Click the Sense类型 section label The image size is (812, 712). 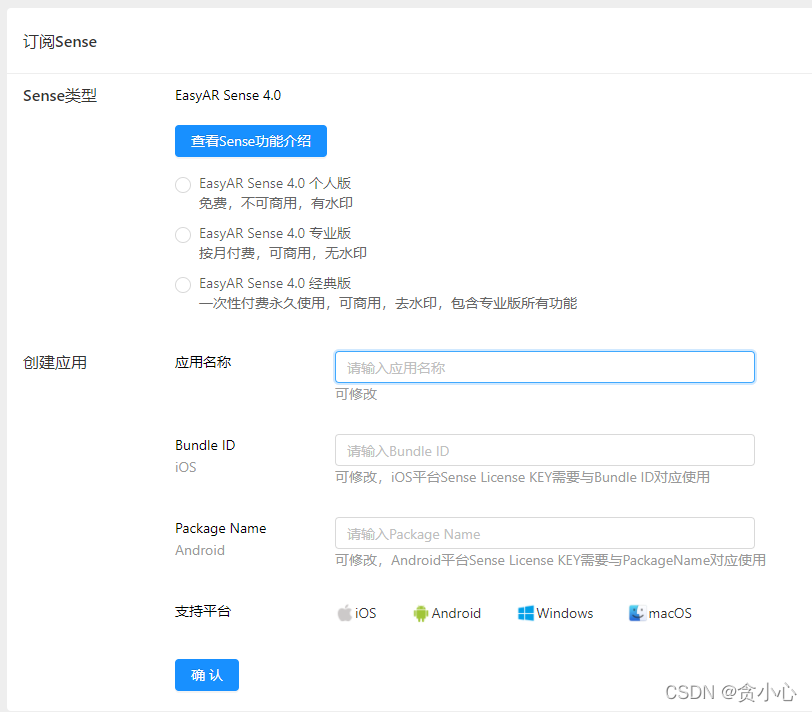point(60,96)
